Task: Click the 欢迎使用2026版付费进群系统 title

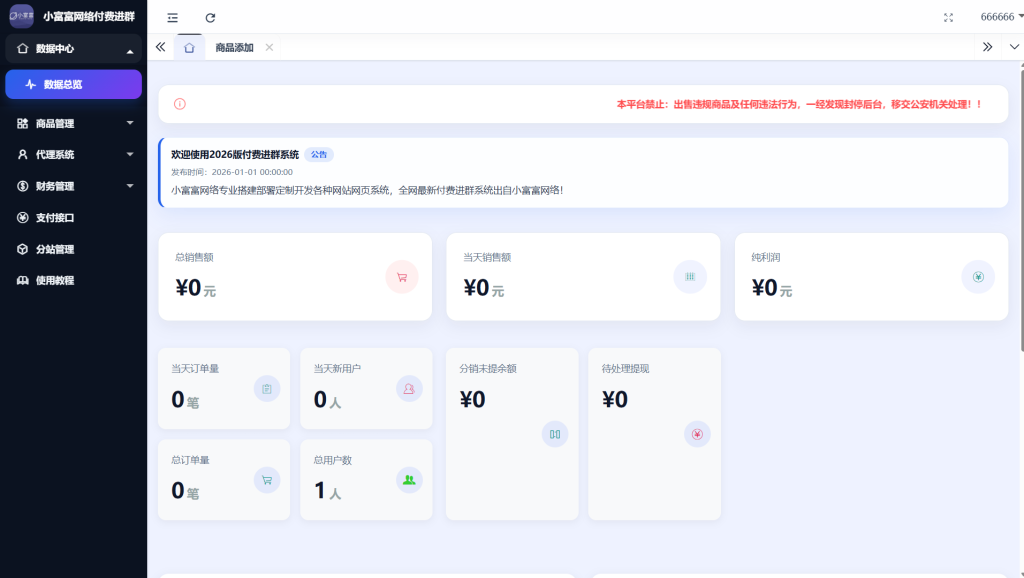Action: pyautogui.click(x=235, y=155)
